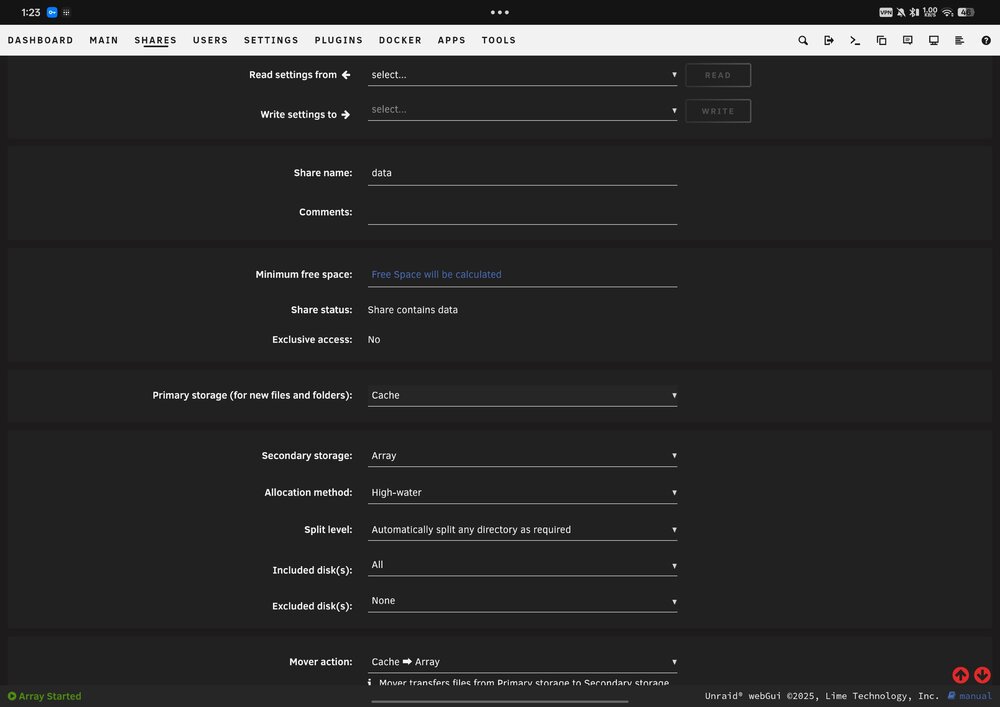Click the feedback speech bubble icon
The height and width of the screenshot is (707, 1000).
pos(908,40)
